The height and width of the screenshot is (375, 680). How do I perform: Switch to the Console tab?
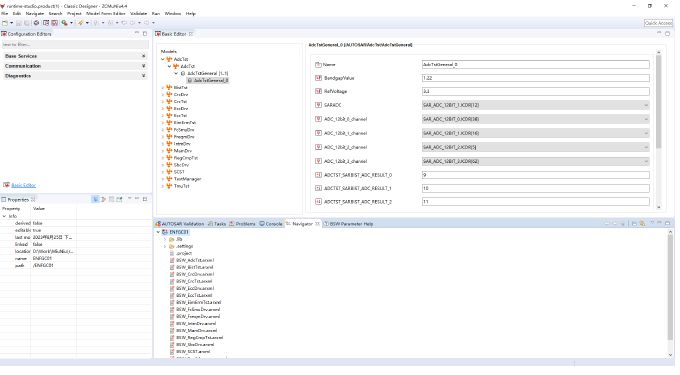click(271, 224)
